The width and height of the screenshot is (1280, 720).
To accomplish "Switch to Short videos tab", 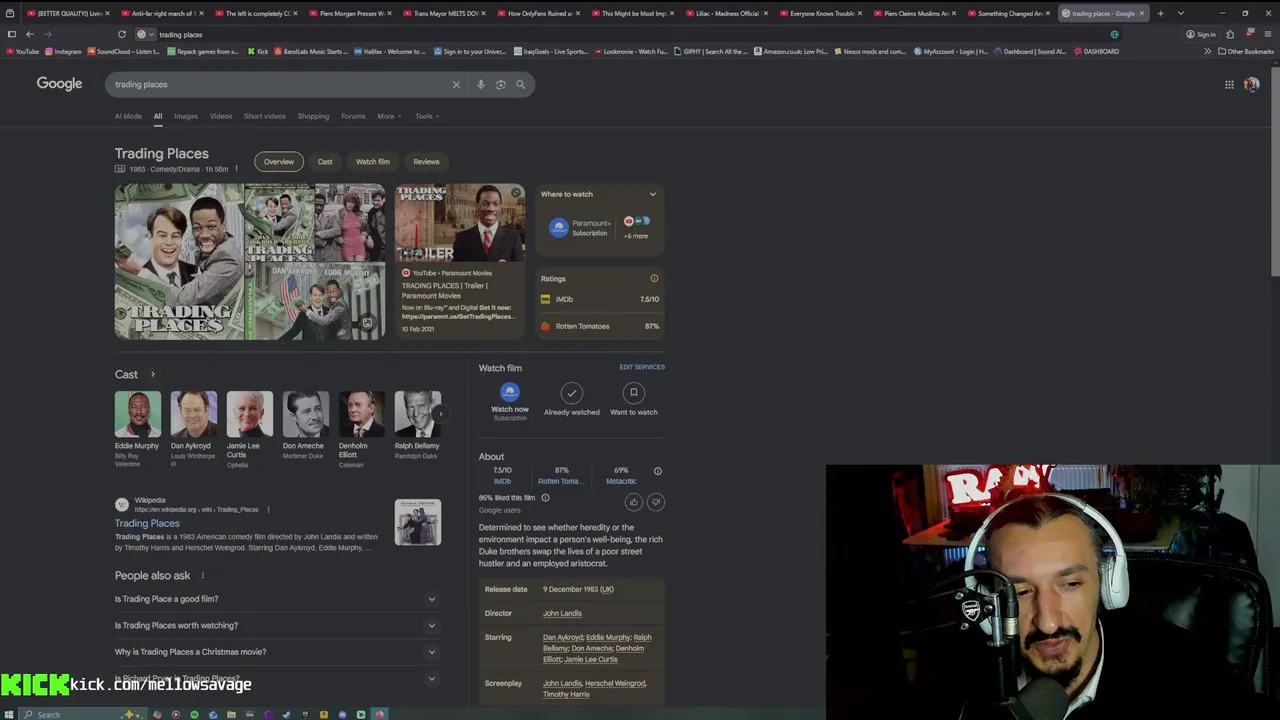I will [x=265, y=116].
